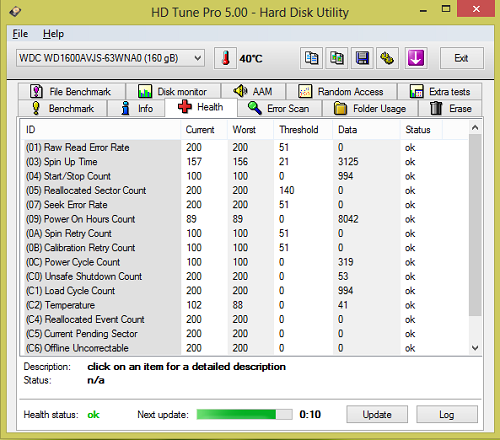This screenshot has height=440, width=500.
Task: Click the Current column header
Action: pyautogui.click(x=204, y=130)
